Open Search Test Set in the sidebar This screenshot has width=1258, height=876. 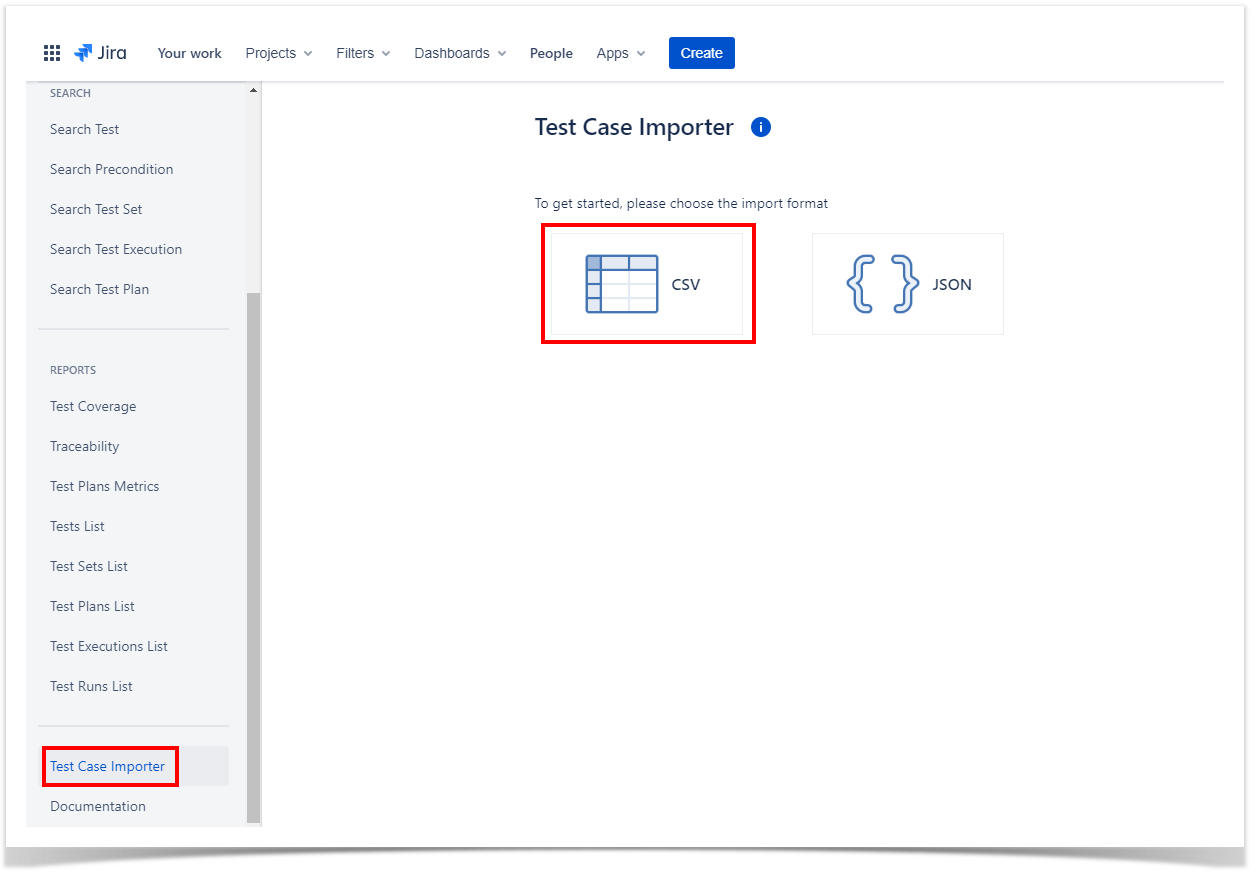[96, 209]
